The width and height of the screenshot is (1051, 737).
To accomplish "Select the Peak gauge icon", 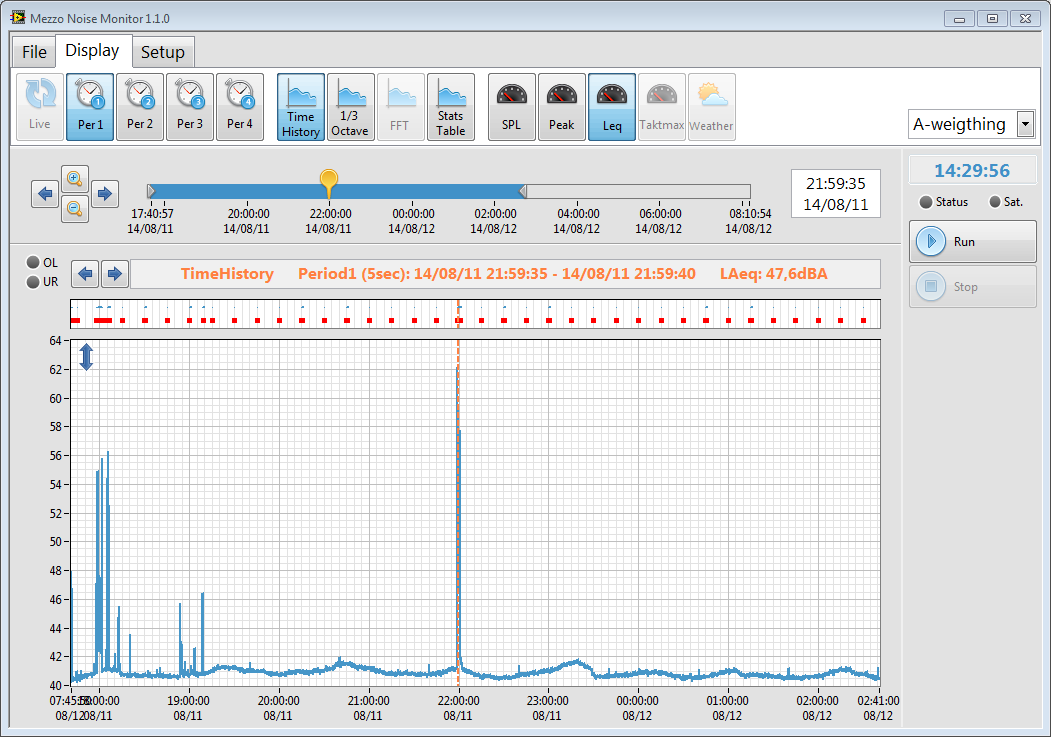I will point(562,106).
